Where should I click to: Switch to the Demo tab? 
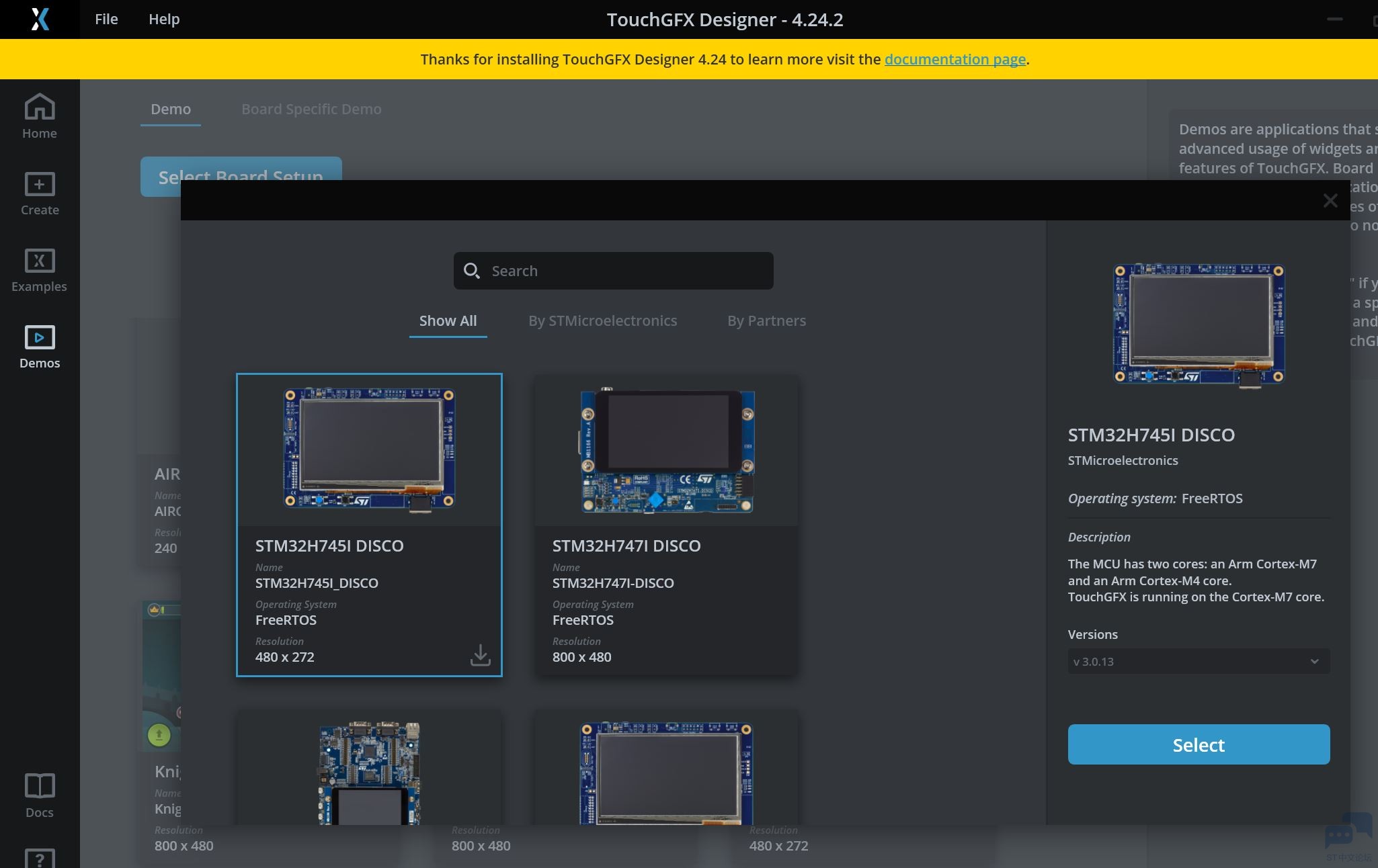click(x=171, y=110)
